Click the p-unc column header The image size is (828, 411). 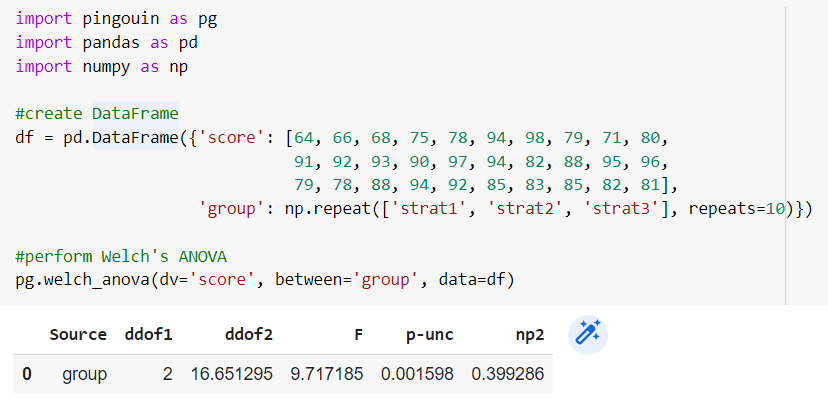429,334
